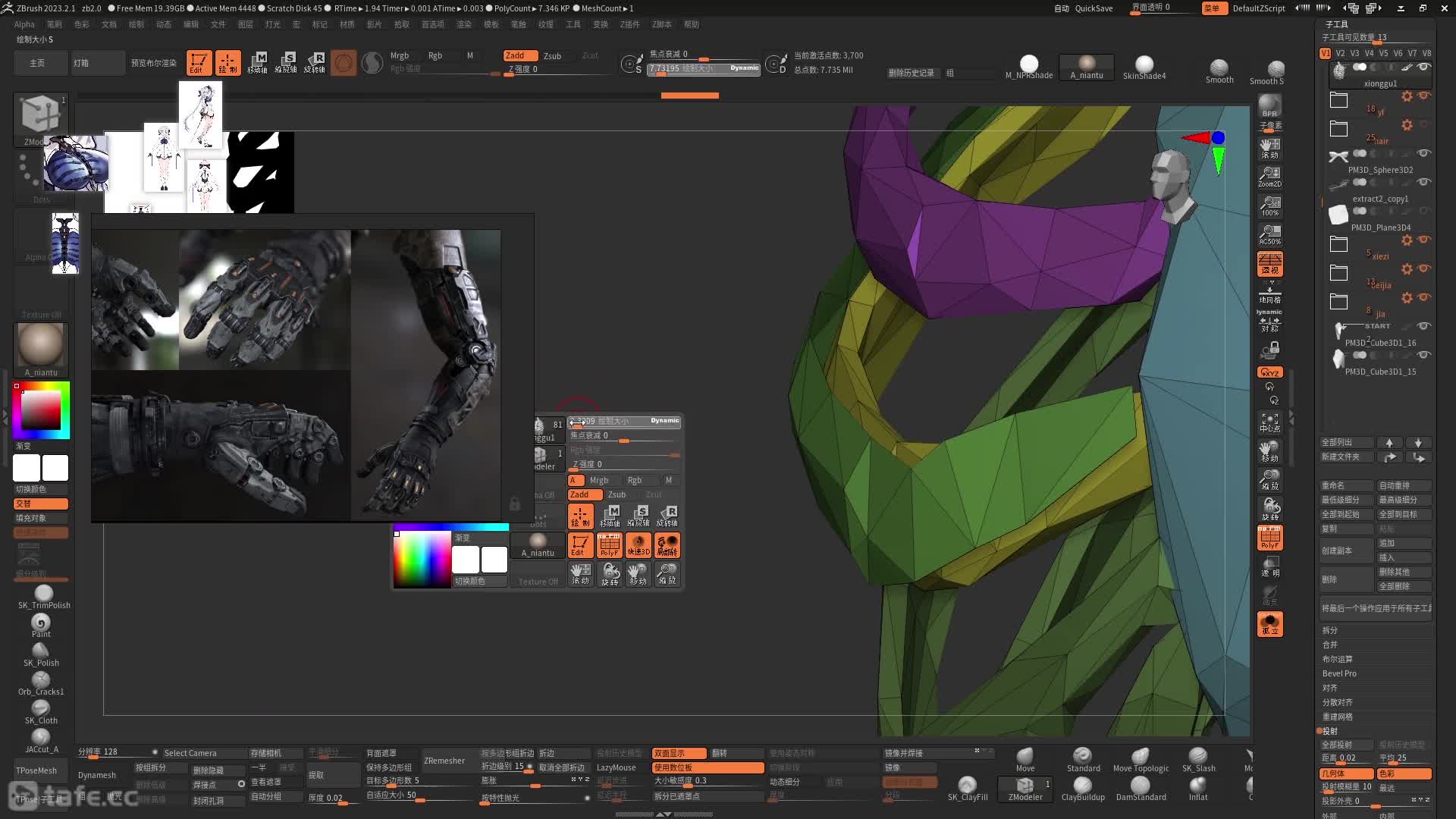1456x819 pixels.
Task: Choose the Move axis (移动轴) icon in top toolbar
Action: point(258,63)
